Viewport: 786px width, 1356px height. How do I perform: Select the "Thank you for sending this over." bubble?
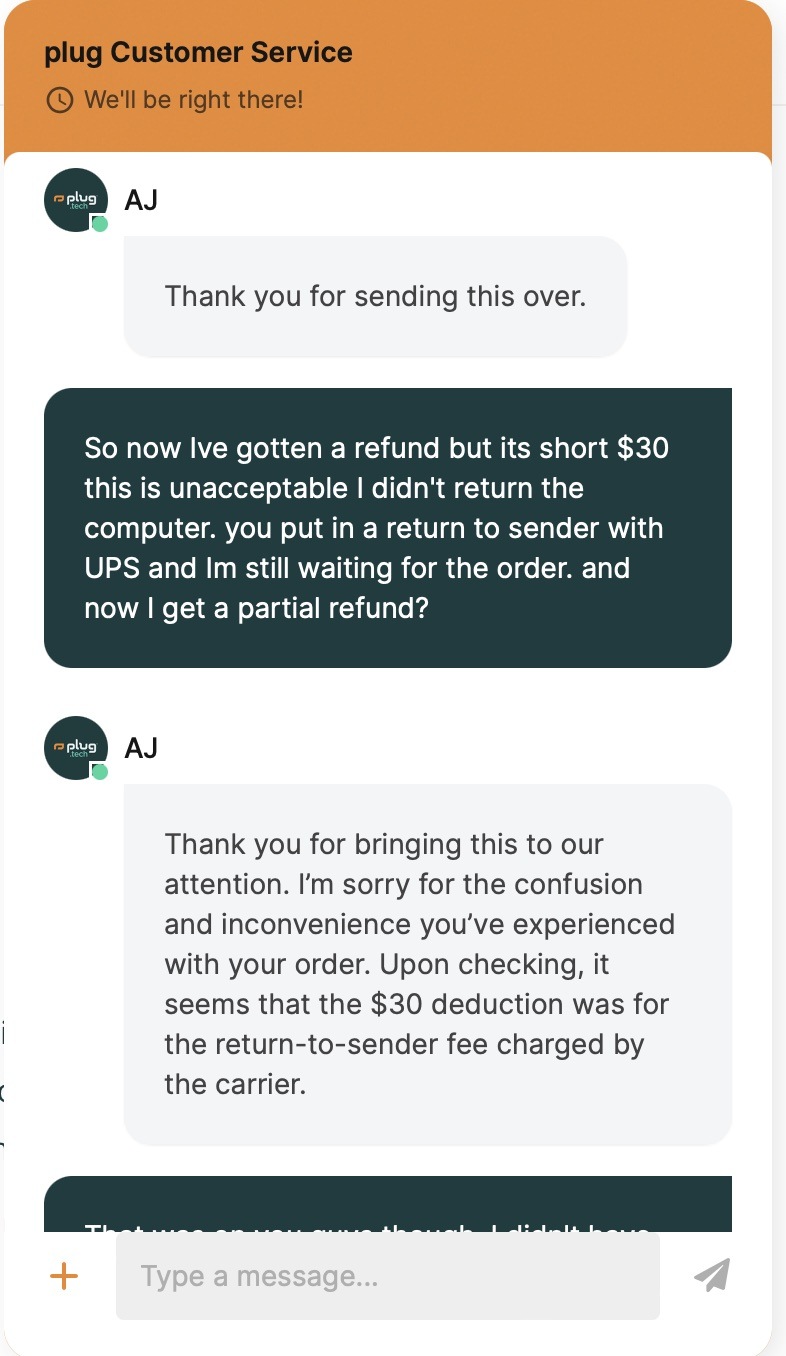click(x=375, y=297)
